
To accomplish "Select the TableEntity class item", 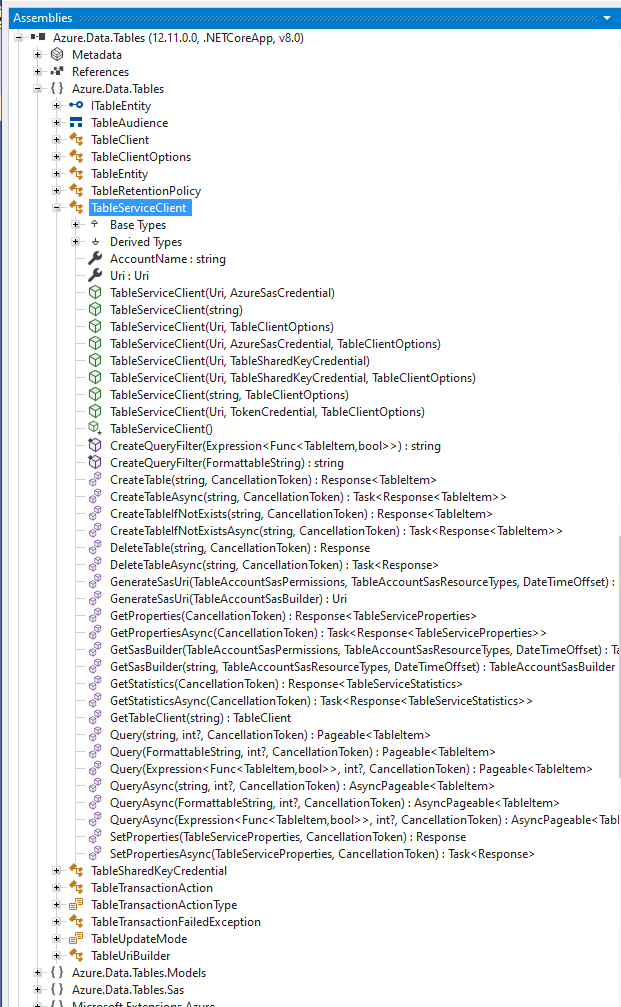I will (x=119, y=174).
